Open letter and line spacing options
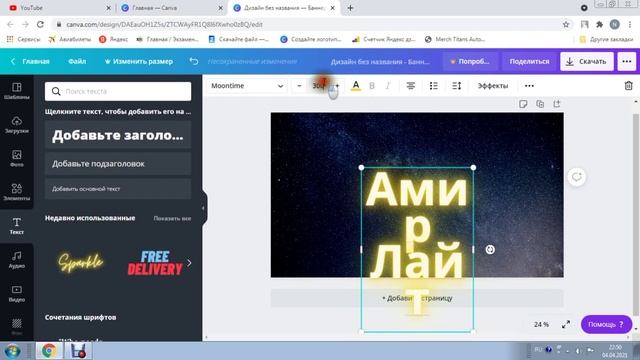Image resolution: width=640 pixels, height=360 pixels. coord(457,86)
